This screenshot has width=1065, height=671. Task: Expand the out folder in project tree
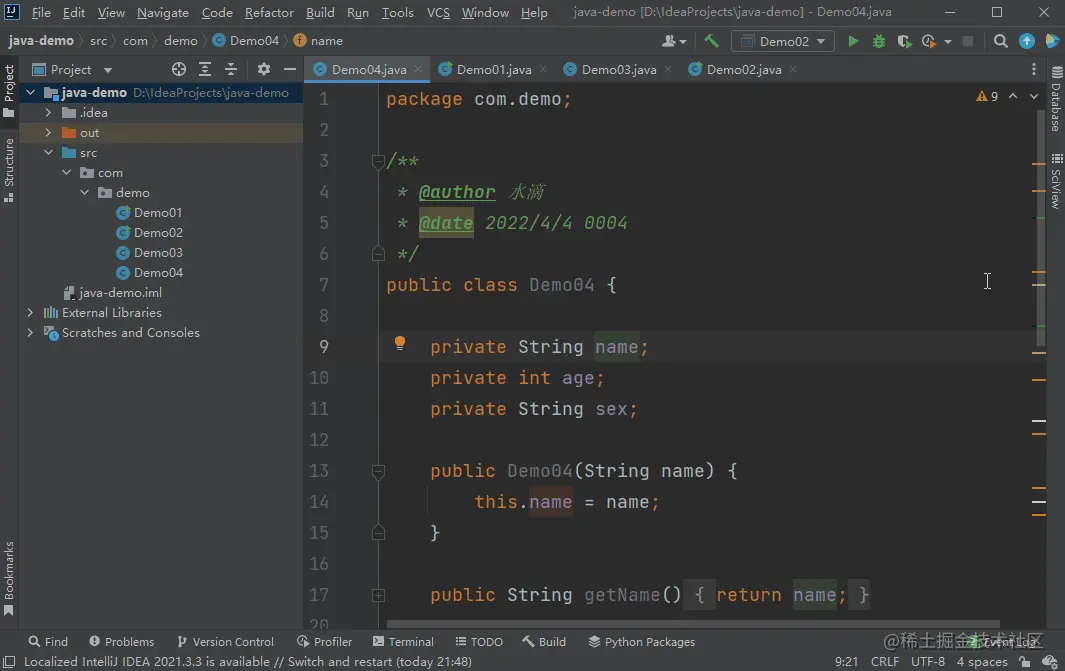click(48, 133)
